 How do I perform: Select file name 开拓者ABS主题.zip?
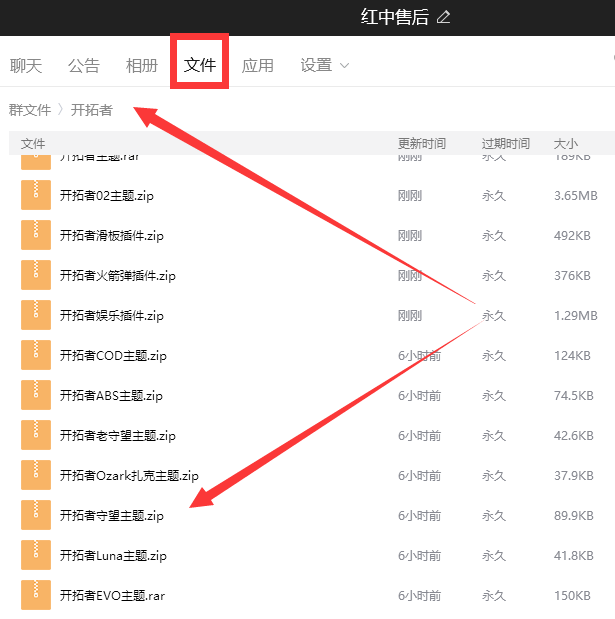[x=111, y=396]
